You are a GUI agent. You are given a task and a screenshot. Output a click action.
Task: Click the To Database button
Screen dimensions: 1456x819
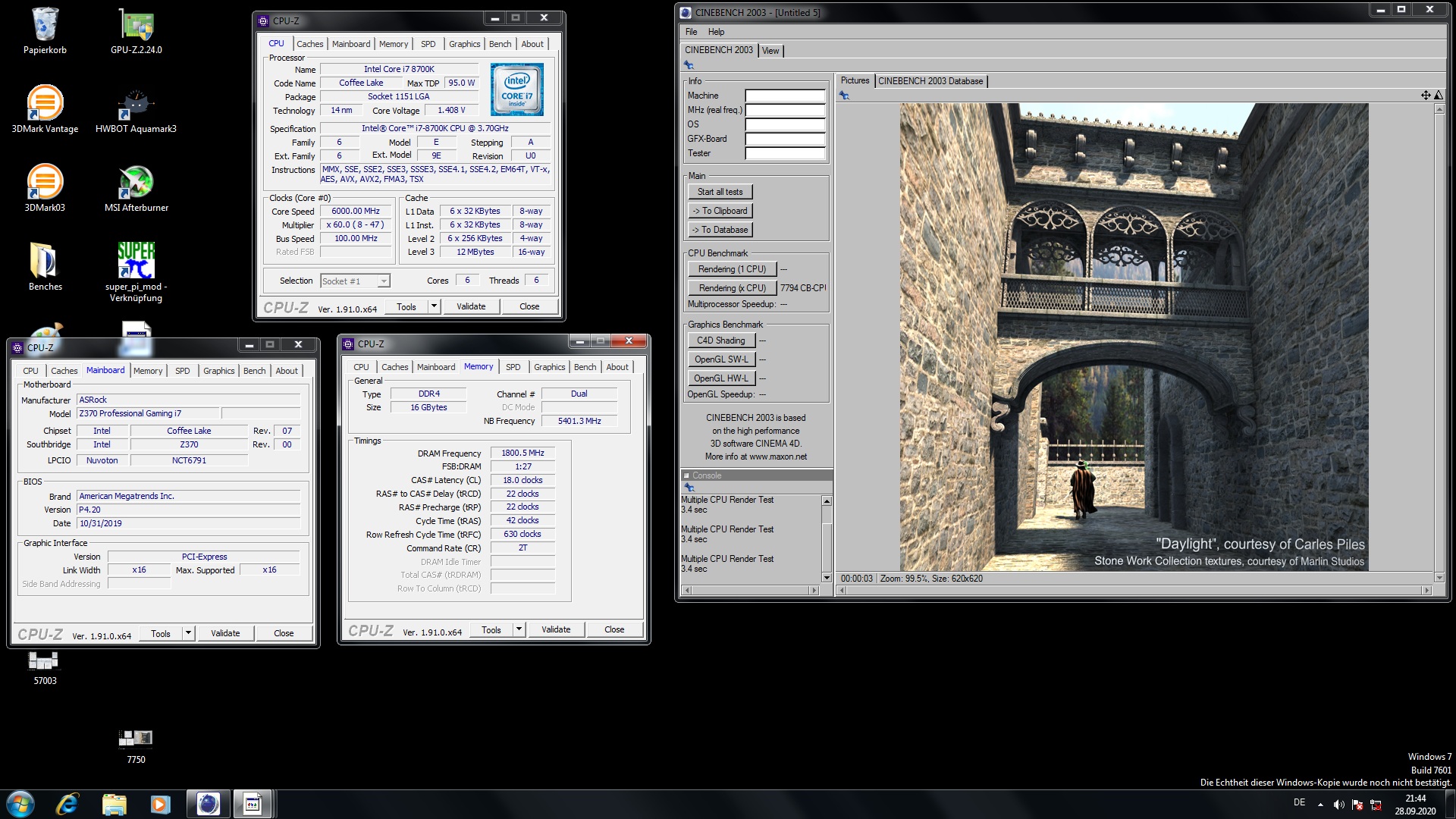coord(720,230)
